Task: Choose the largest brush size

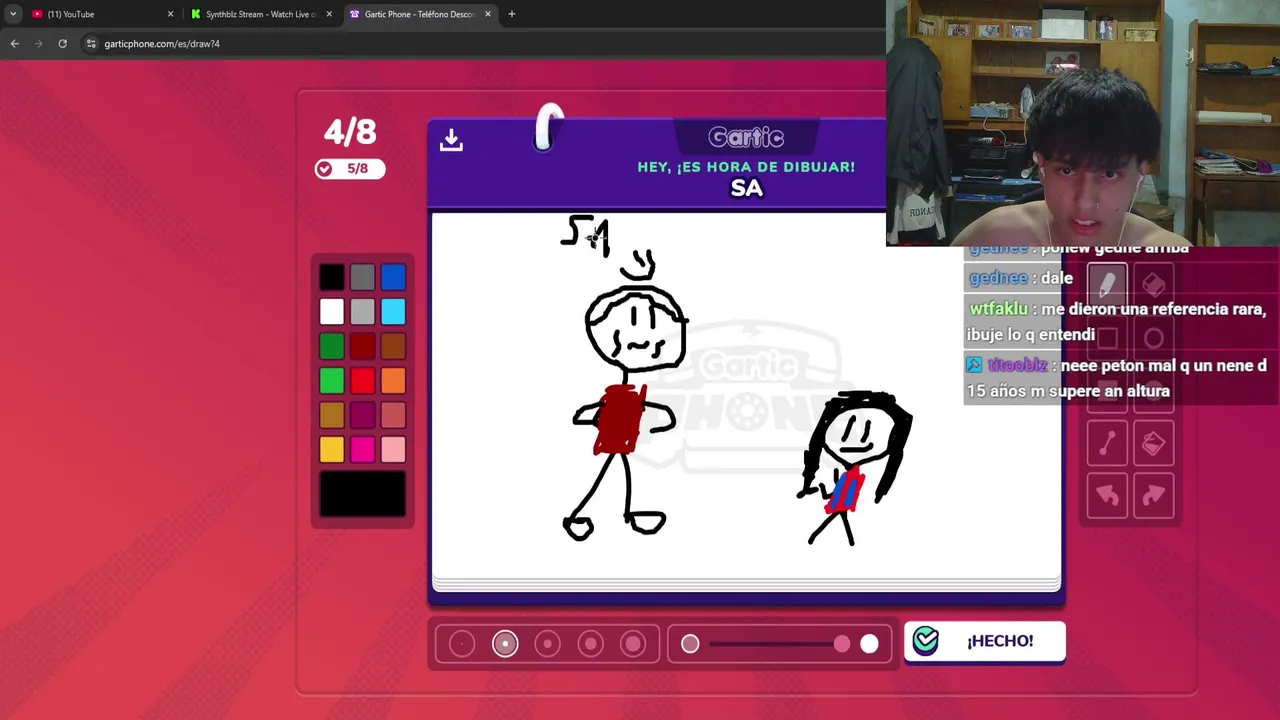Action: click(x=633, y=644)
